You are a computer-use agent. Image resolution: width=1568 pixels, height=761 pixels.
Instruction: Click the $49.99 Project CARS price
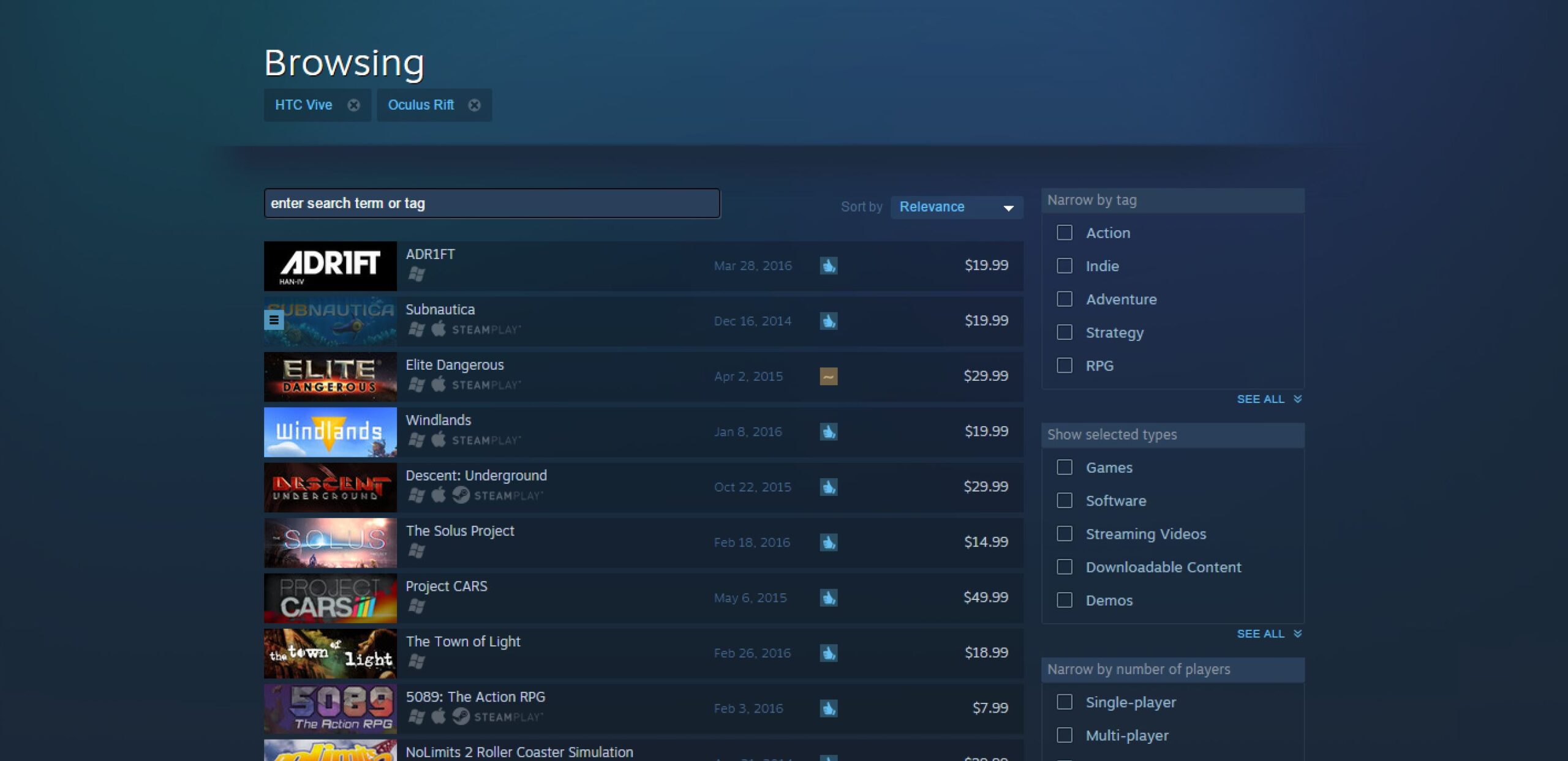986,597
